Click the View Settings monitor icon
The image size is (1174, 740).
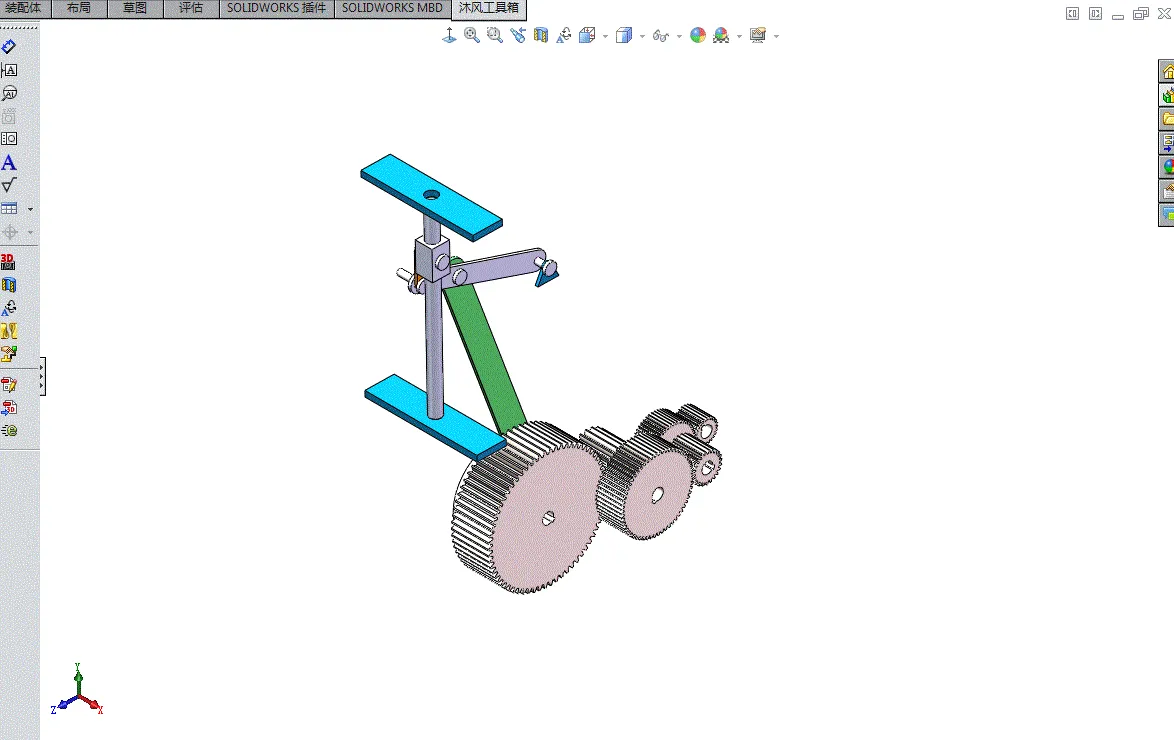click(x=758, y=35)
